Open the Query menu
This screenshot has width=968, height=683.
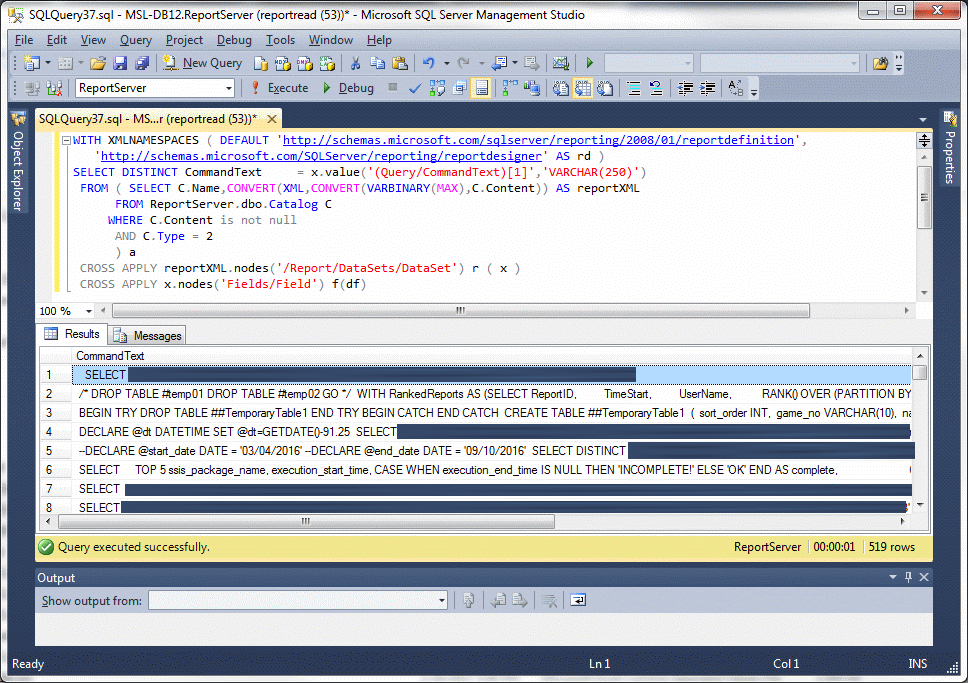tap(136, 40)
